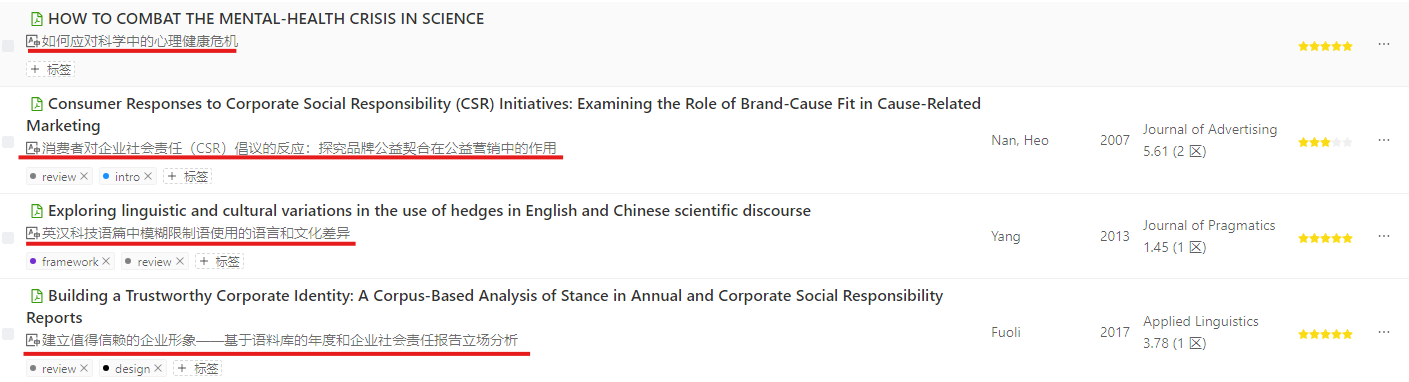Image resolution: width=1409 pixels, height=382 pixels.
Task: Select checkbox for Nan, Heo 2007 row
Action: click(7, 141)
